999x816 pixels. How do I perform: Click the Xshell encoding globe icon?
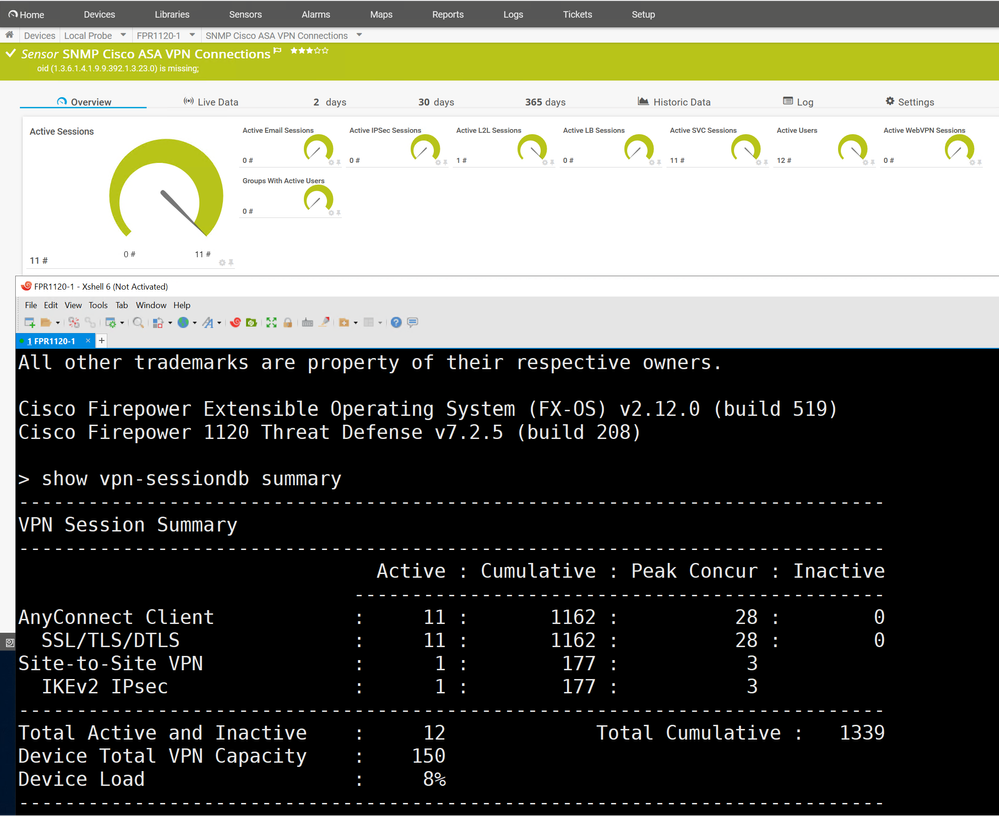tap(183, 322)
